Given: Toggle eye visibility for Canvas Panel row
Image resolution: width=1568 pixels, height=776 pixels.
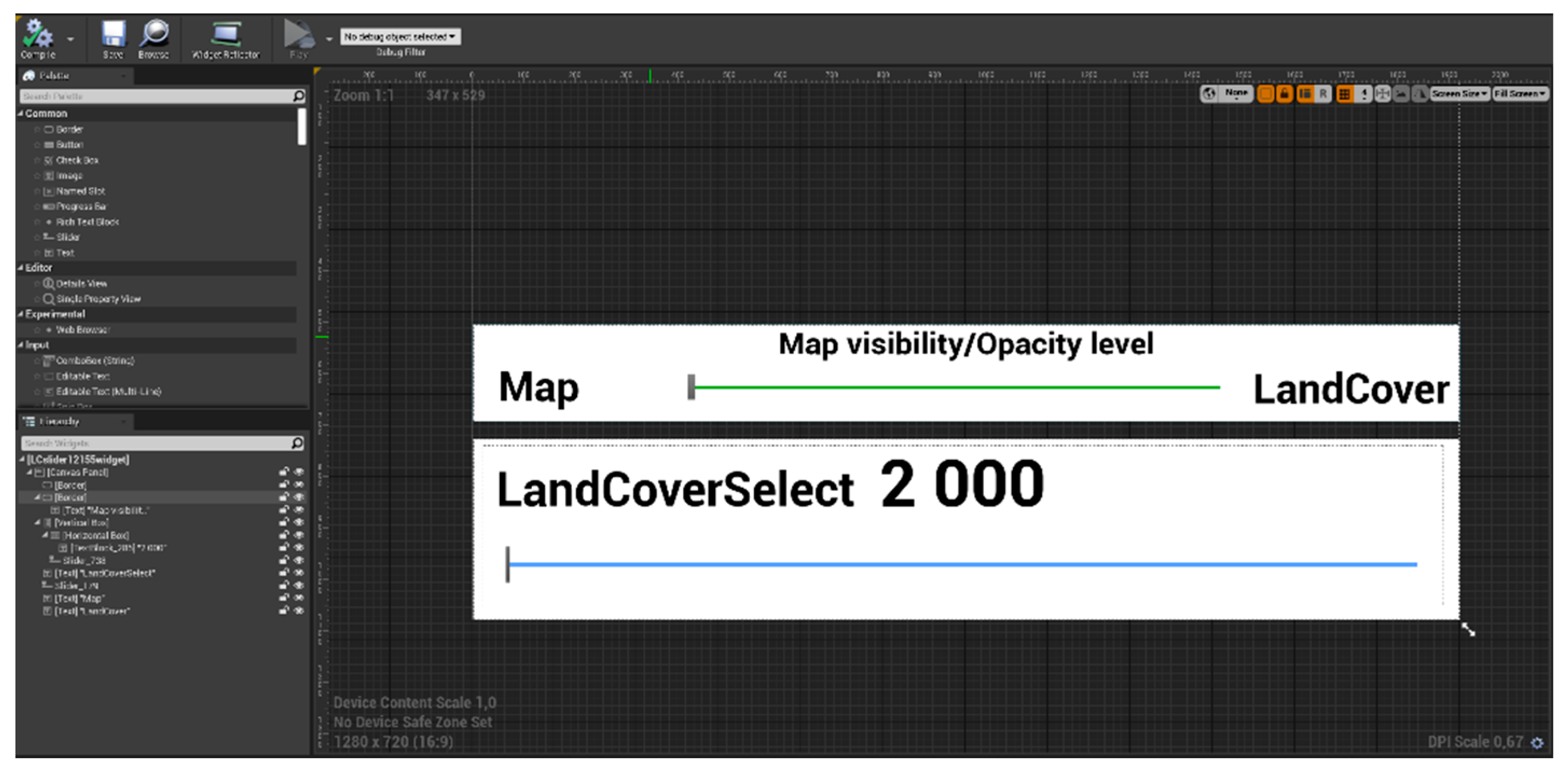Looking at the screenshot, I should [299, 472].
